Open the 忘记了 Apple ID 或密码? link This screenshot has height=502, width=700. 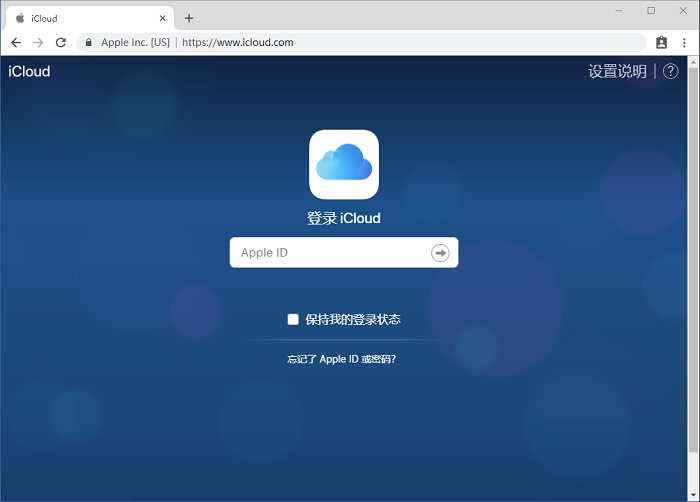click(x=342, y=358)
